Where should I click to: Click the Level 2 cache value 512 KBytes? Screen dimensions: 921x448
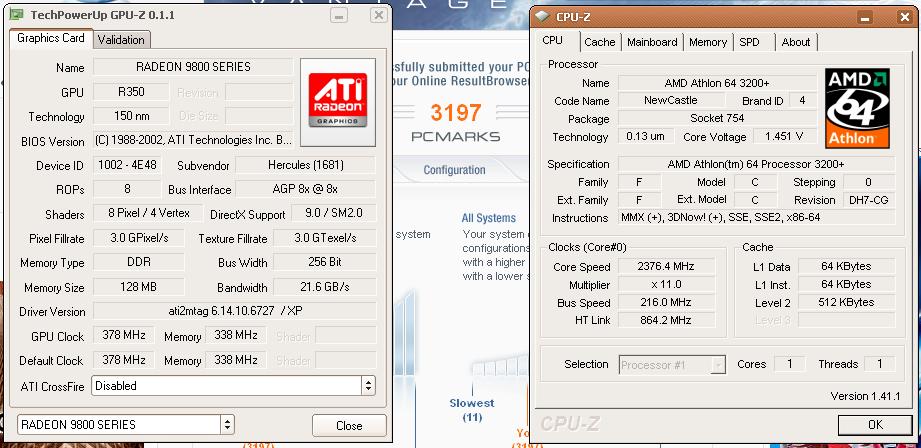coord(846,302)
